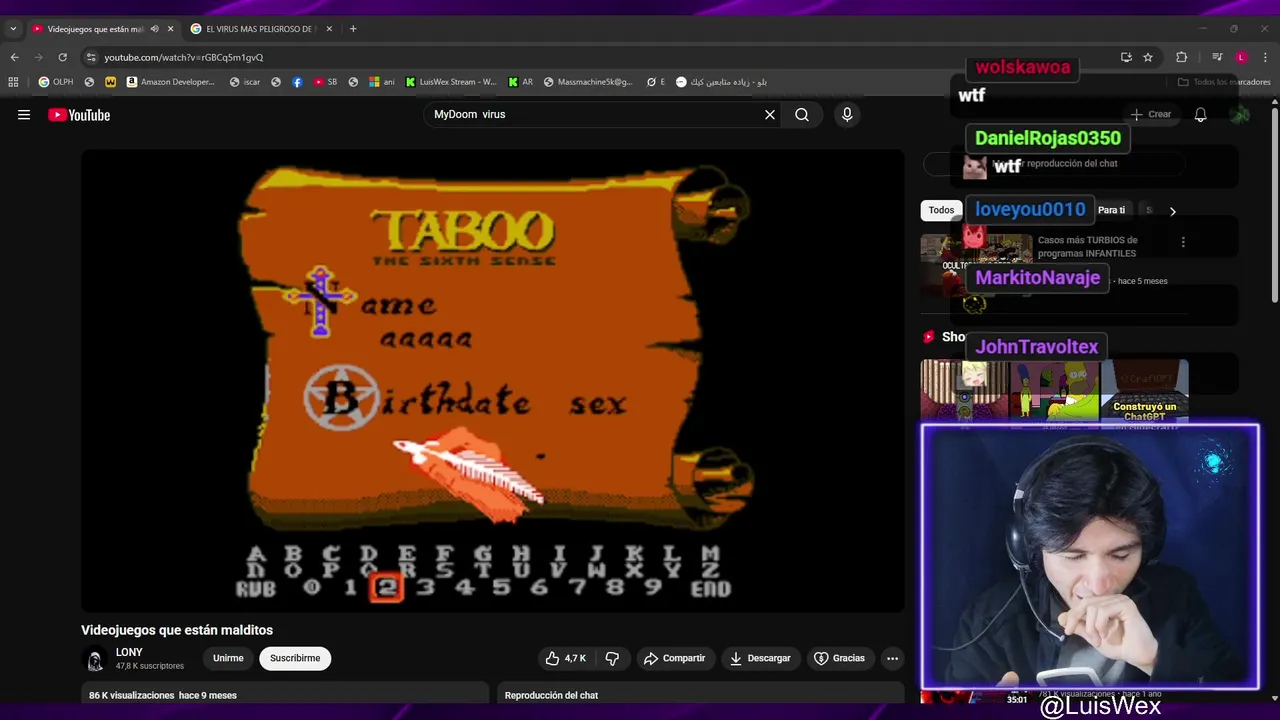Open the browser Extensions puzzle icon
Viewport: 1280px width, 720px height.
coord(1181,57)
